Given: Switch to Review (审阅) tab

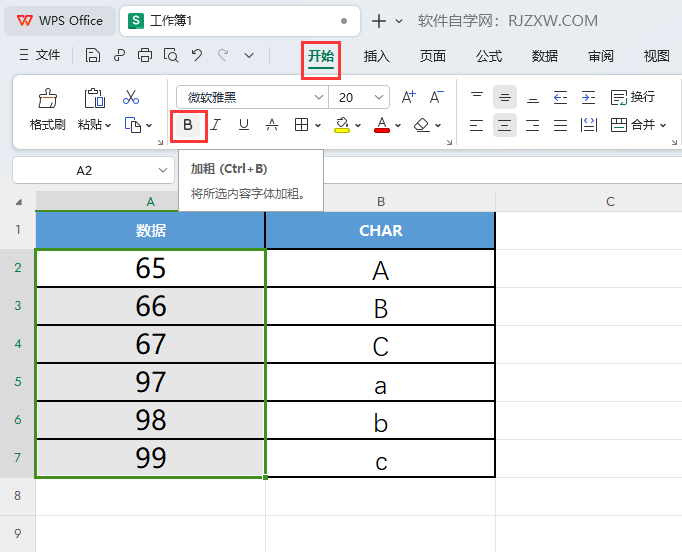Looking at the screenshot, I should click(601, 56).
